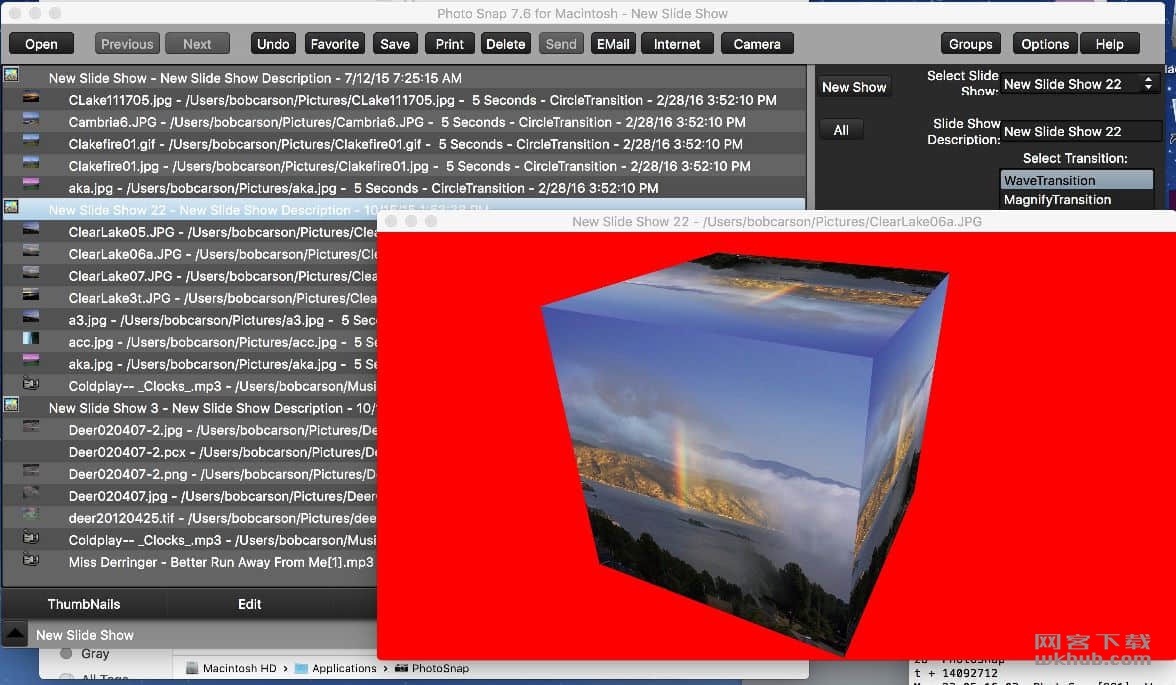Viewport: 1176px width, 685px height.
Task: Delete the selected item
Action: click(506, 44)
